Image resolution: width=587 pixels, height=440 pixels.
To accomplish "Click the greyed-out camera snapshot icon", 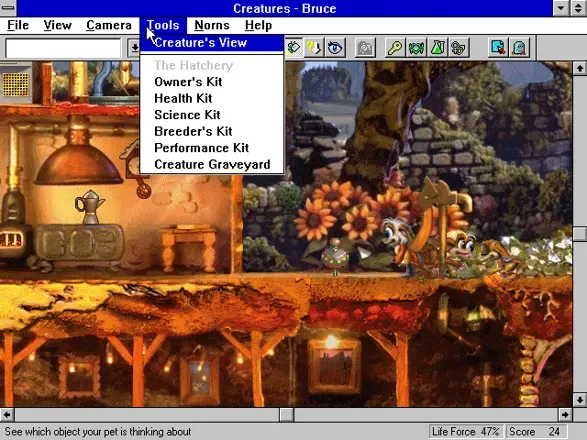I will point(365,48).
